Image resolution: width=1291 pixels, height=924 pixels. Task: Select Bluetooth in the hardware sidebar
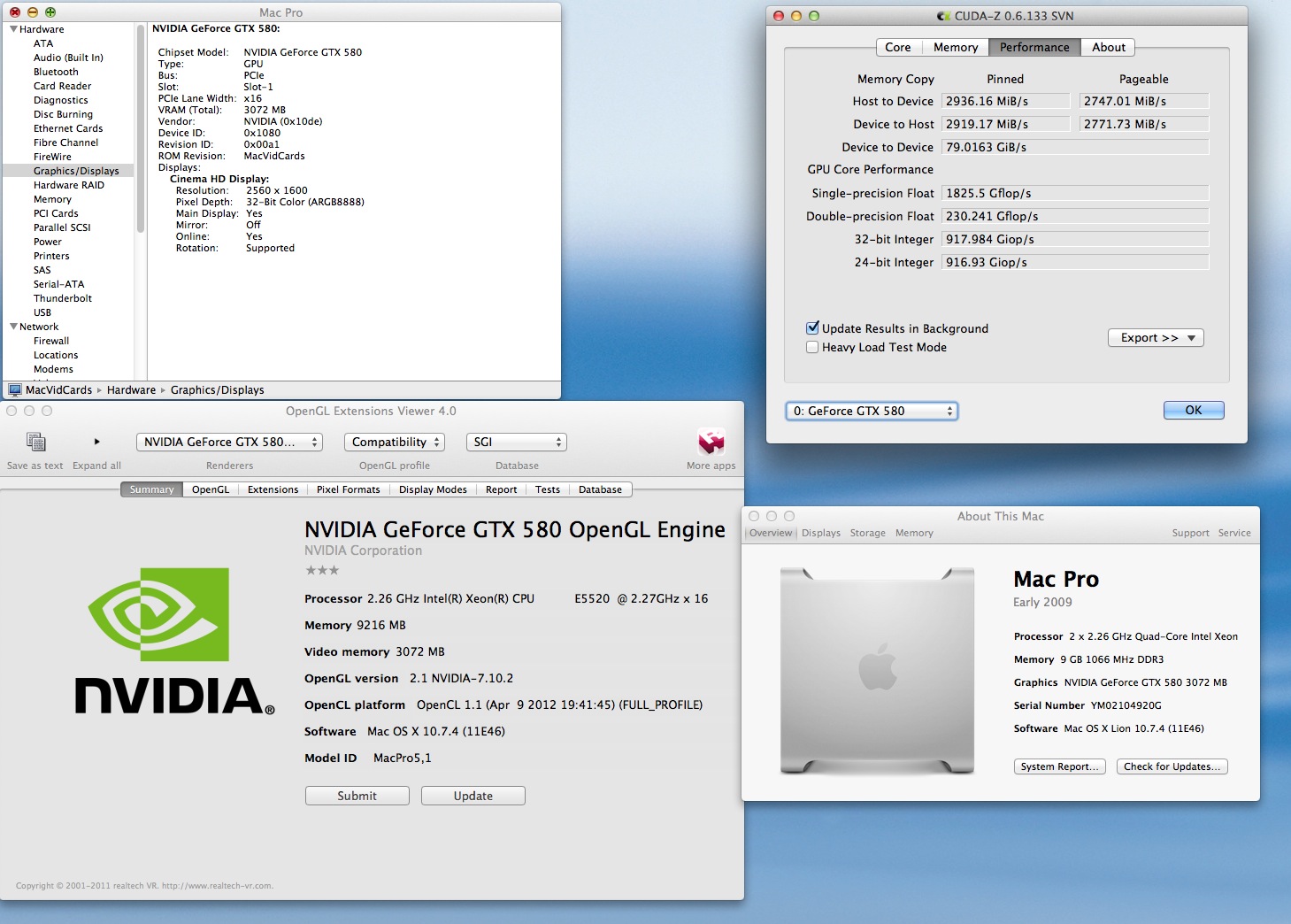pos(56,72)
